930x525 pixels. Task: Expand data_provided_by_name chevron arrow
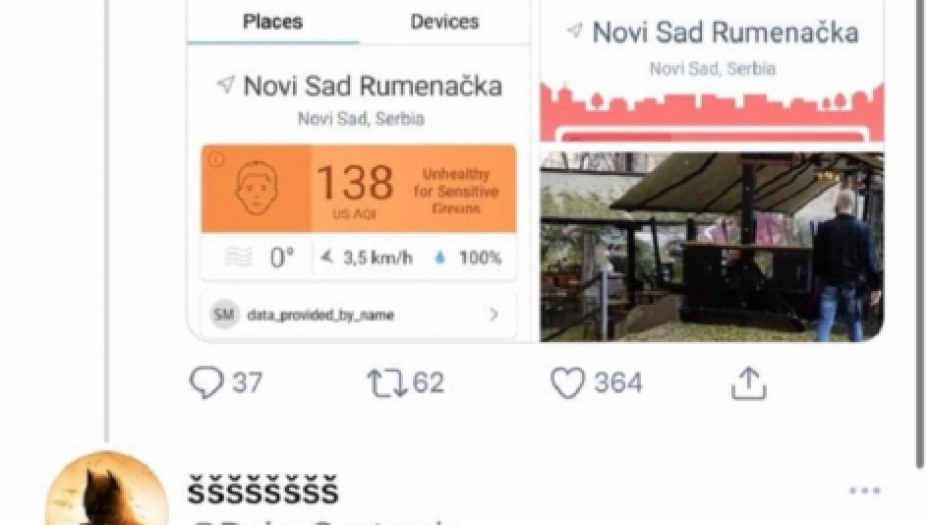(x=493, y=314)
